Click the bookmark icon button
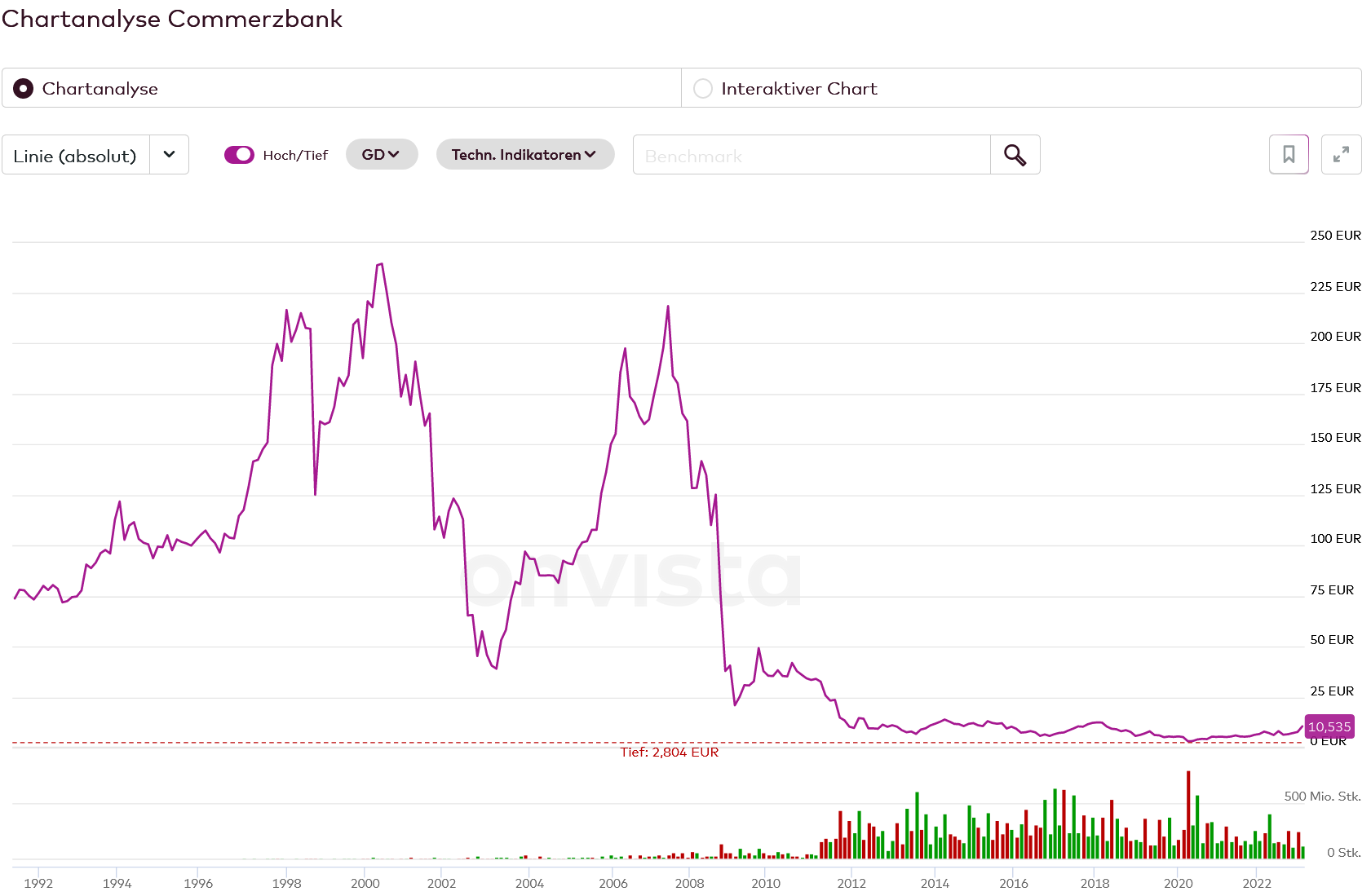 pyautogui.click(x=1289, y=155)
